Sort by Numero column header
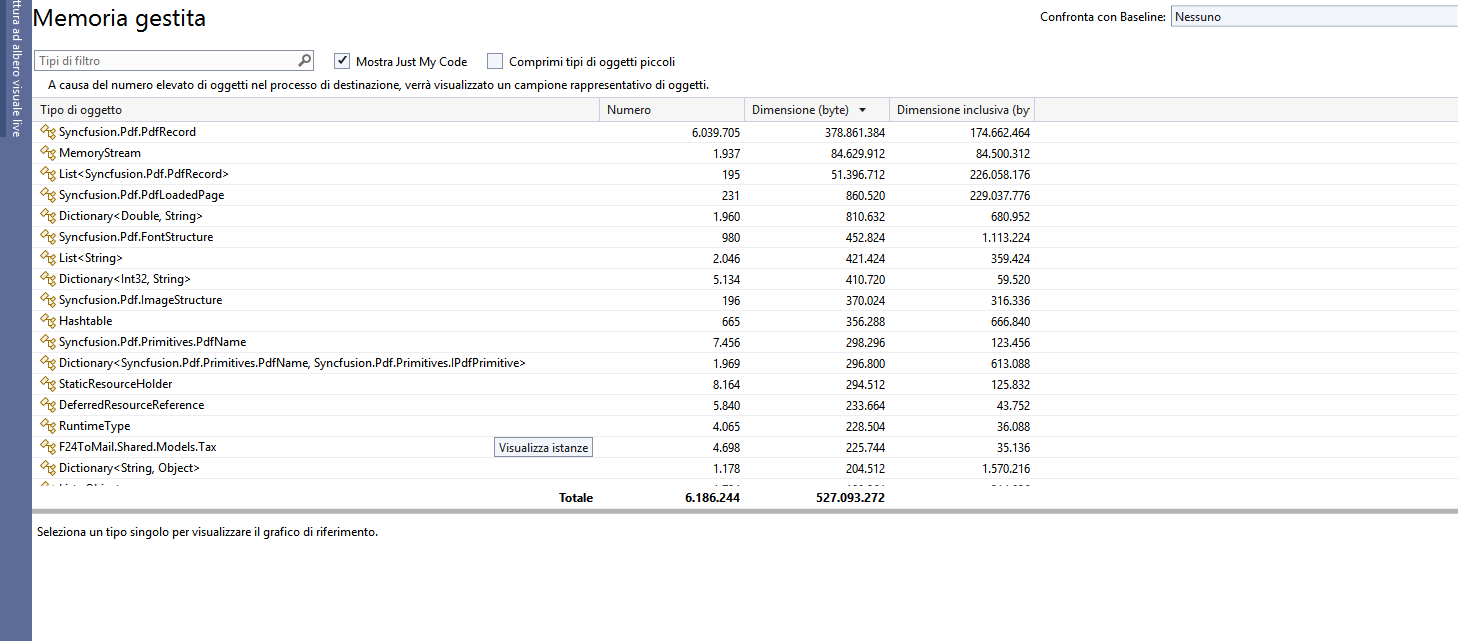 click(629, 110)
